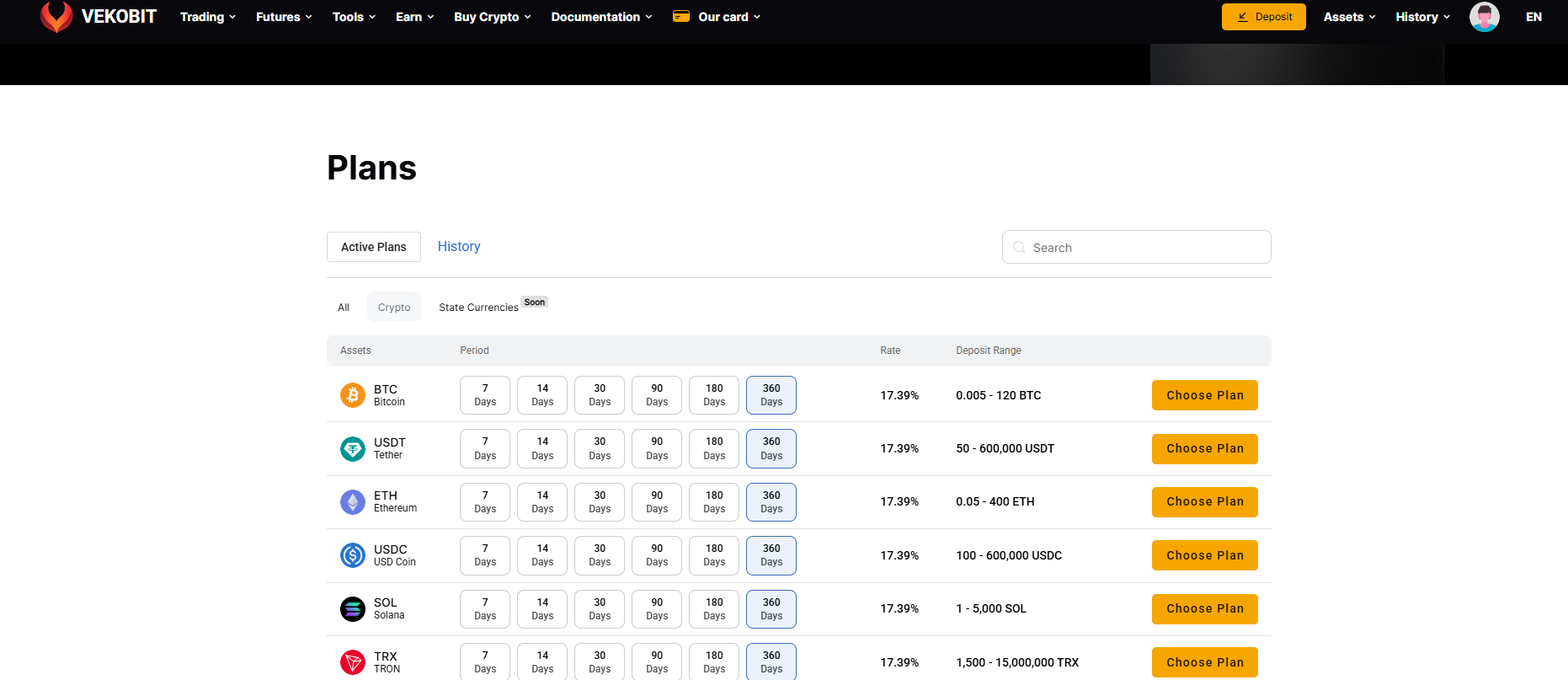Expand the Futures menu

(x=284, y=17)
